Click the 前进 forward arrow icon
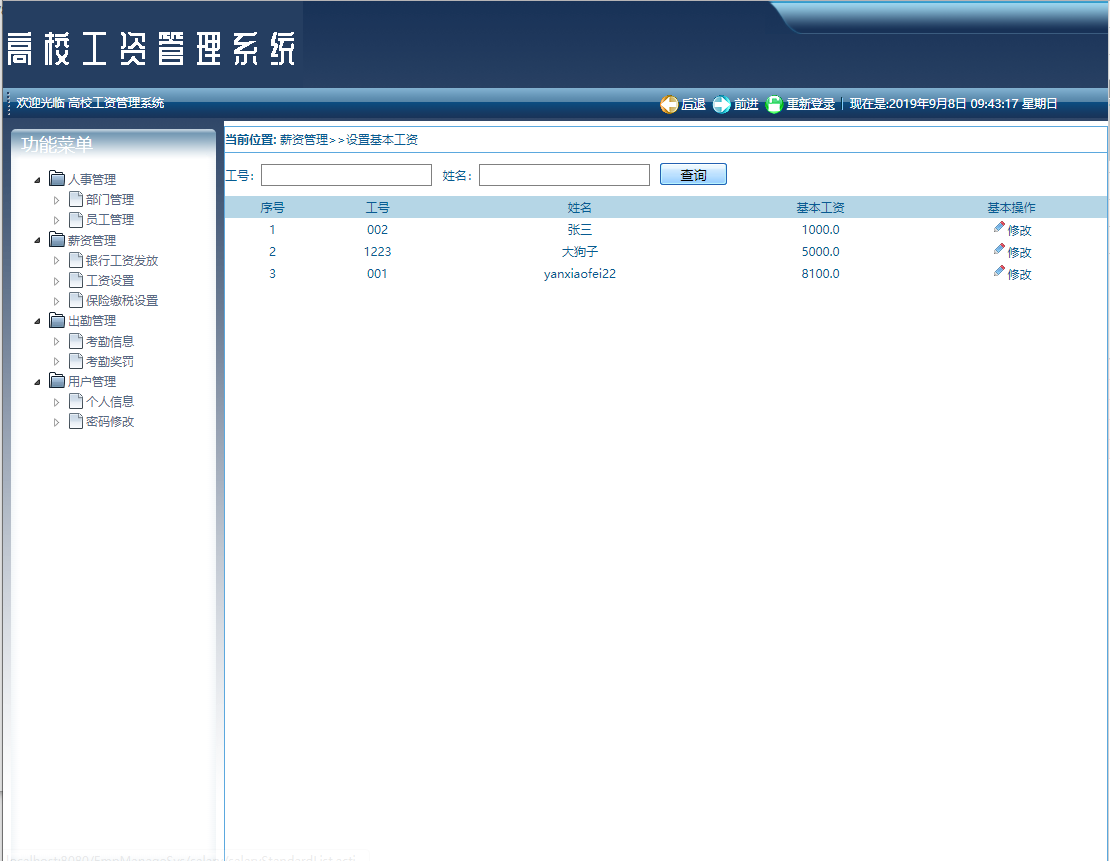 (721, 103)
